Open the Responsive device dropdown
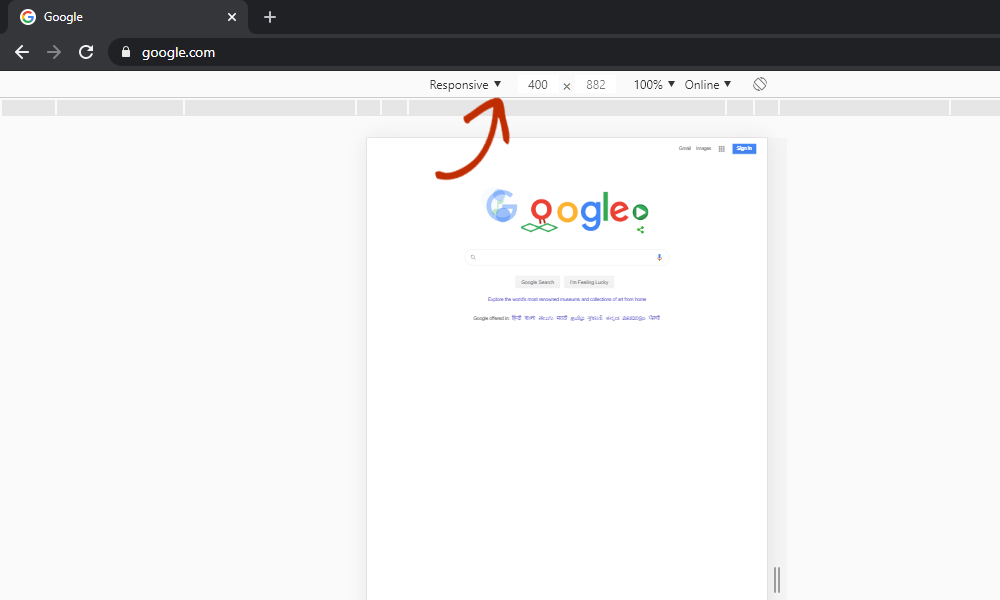 (465, 85)
